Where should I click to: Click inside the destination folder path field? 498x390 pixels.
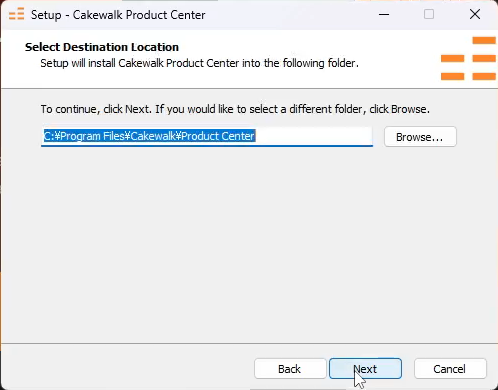point(207,136)
